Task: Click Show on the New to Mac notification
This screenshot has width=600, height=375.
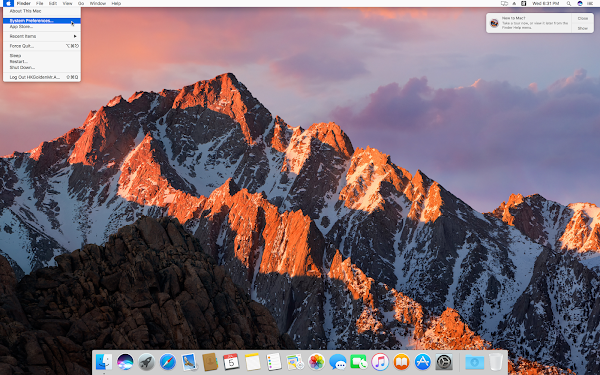Action: (583, 28)
